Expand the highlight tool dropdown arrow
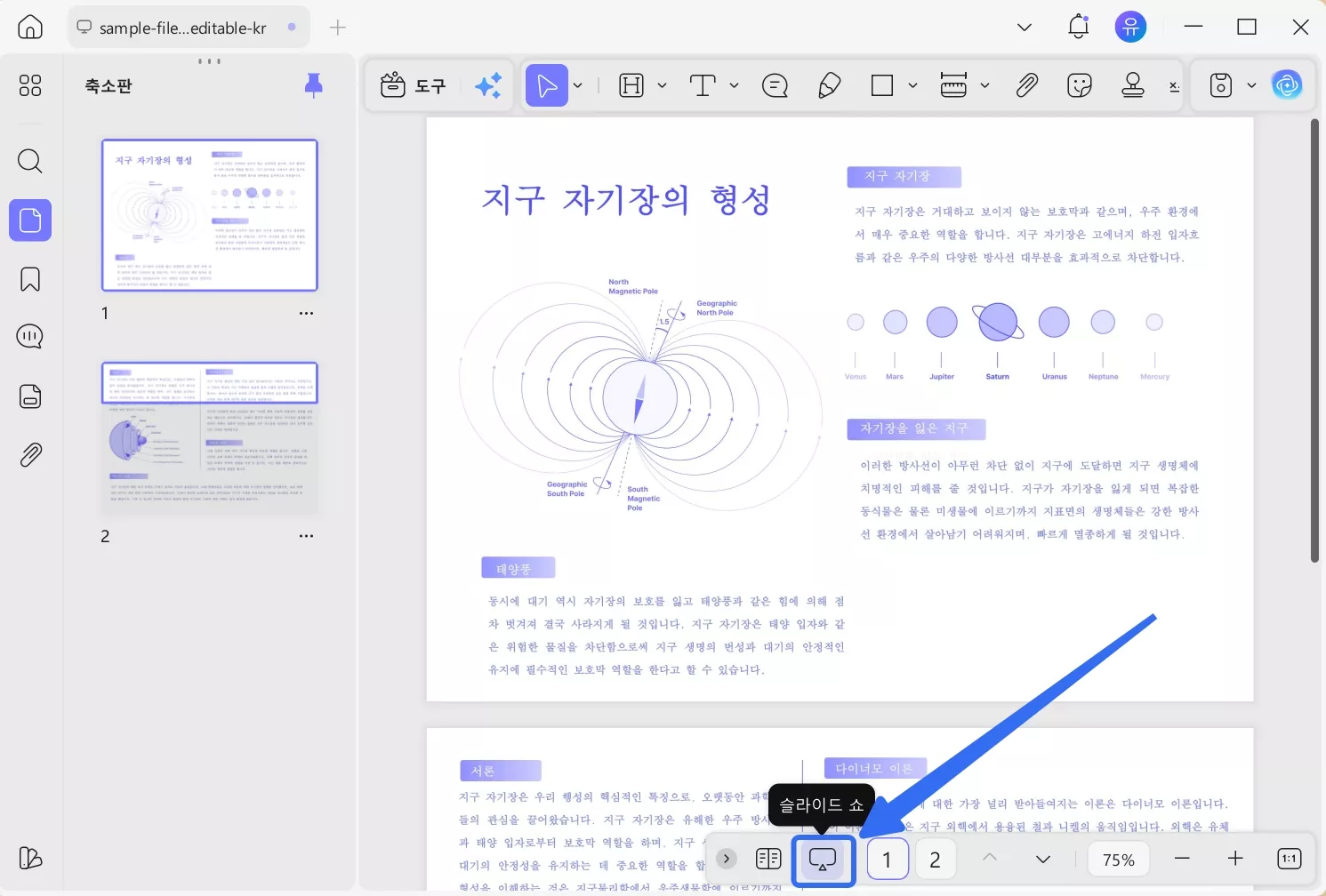 point(662,85)
